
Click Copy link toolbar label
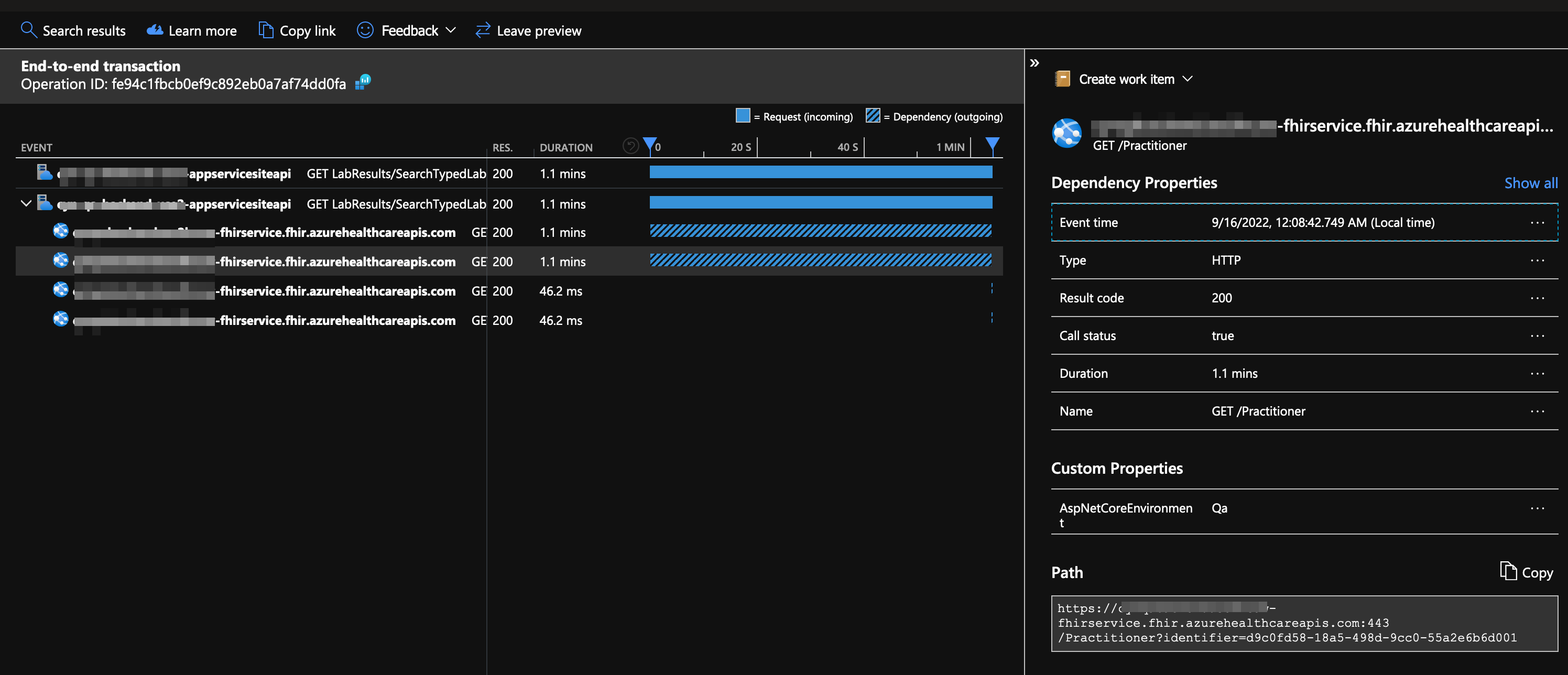click(x=308, y=31)
